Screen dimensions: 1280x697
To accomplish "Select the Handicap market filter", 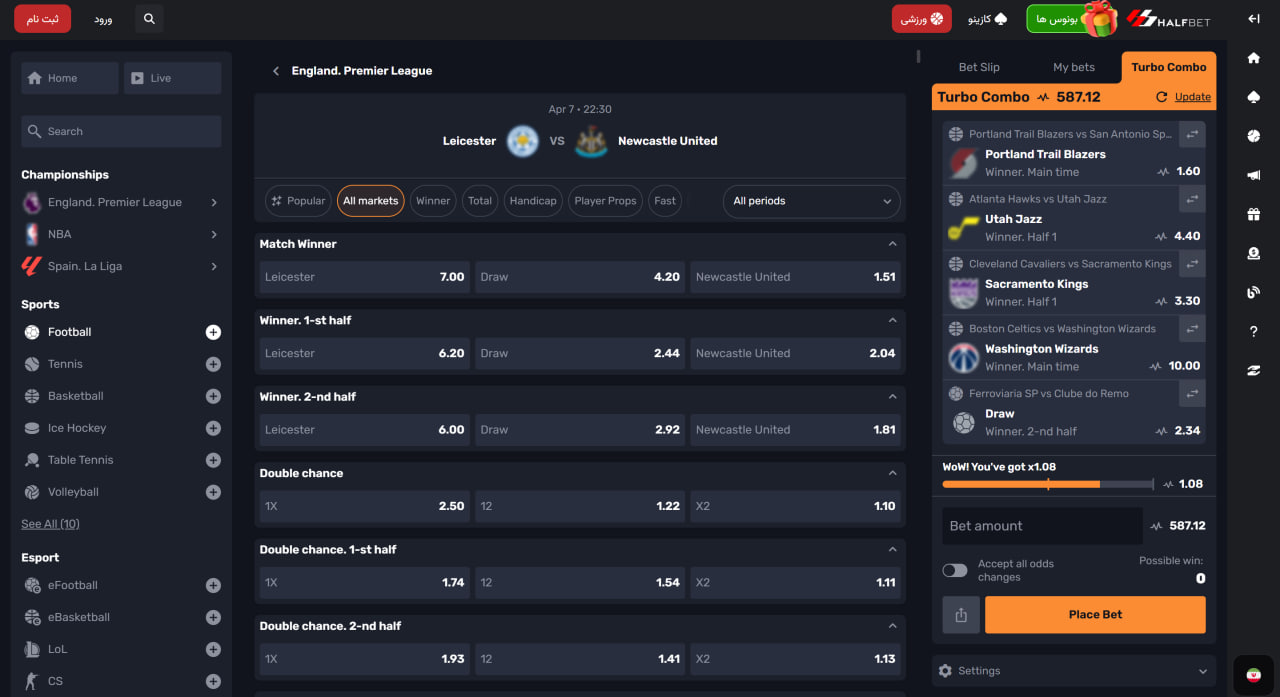I will pos(532,201).
